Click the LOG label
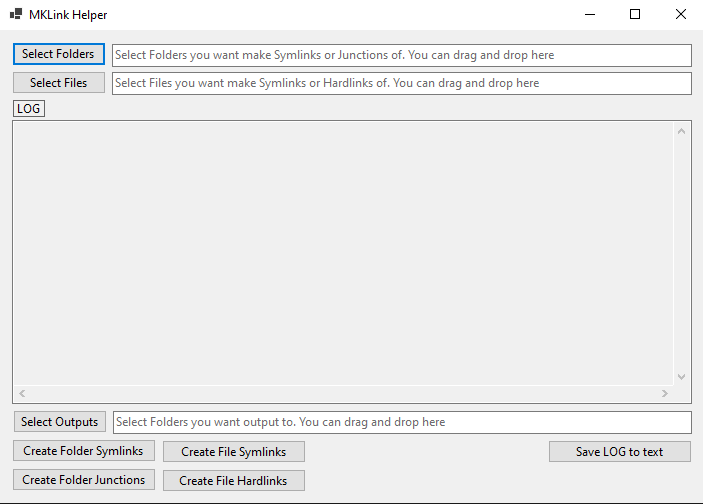 [x=29, y=109]
